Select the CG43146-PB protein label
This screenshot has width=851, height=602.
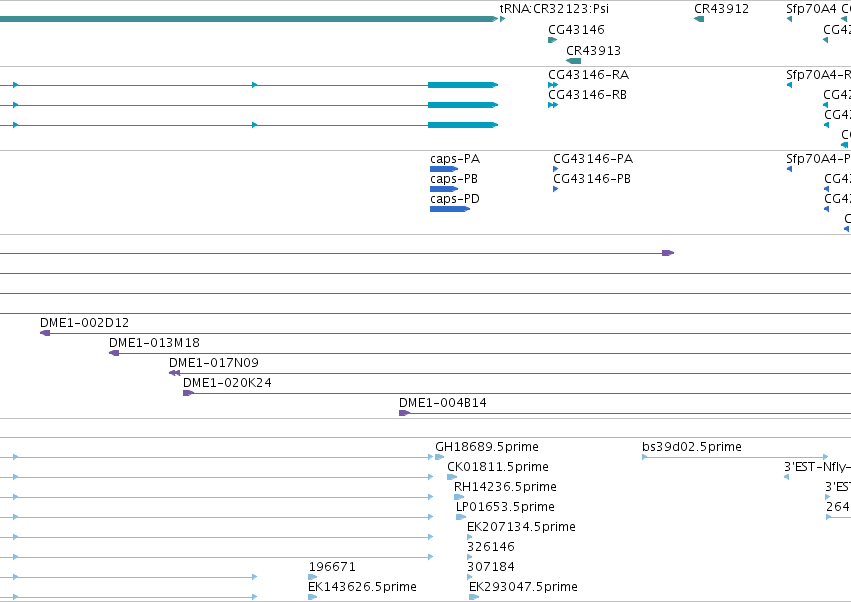coord(592,179)
